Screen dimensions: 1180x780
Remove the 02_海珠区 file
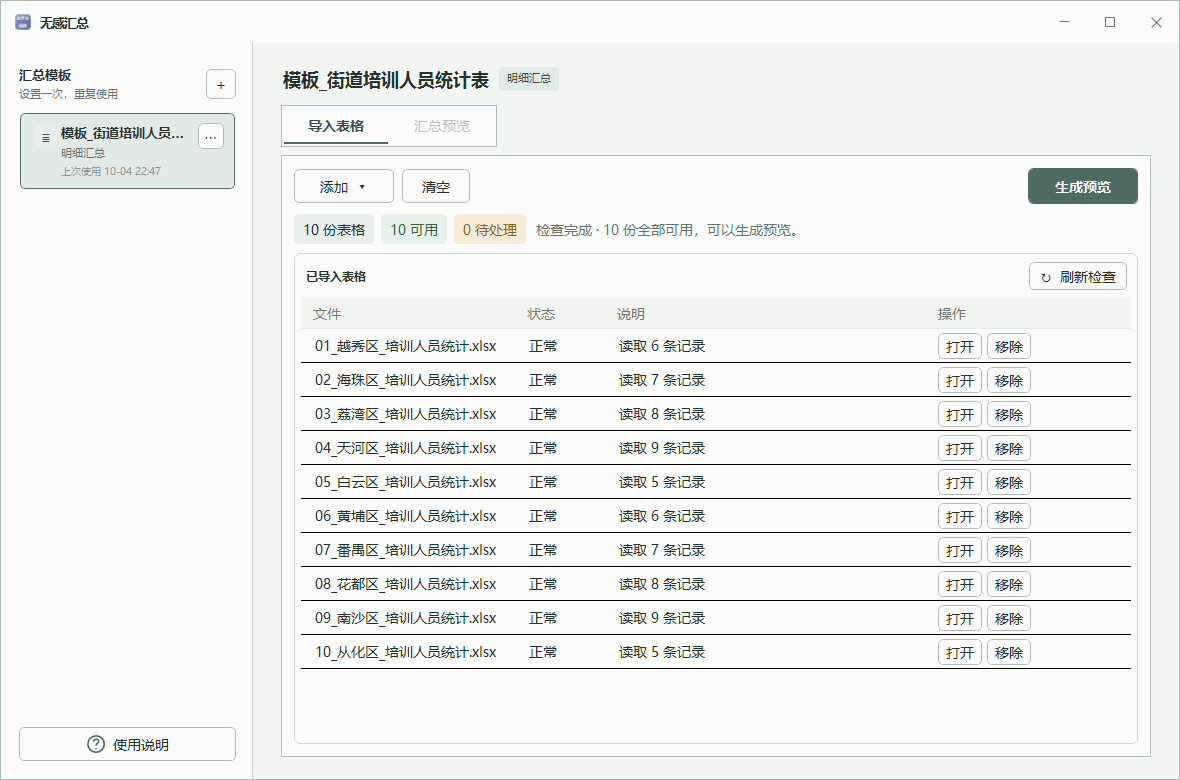point(1008,380)
